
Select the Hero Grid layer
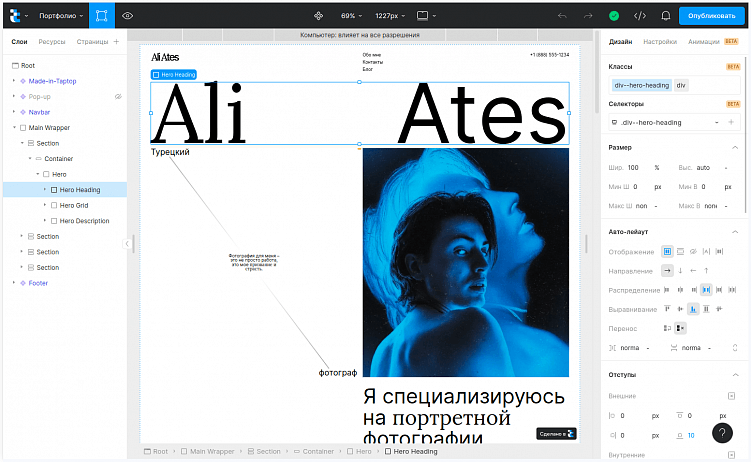pos(74,205)
